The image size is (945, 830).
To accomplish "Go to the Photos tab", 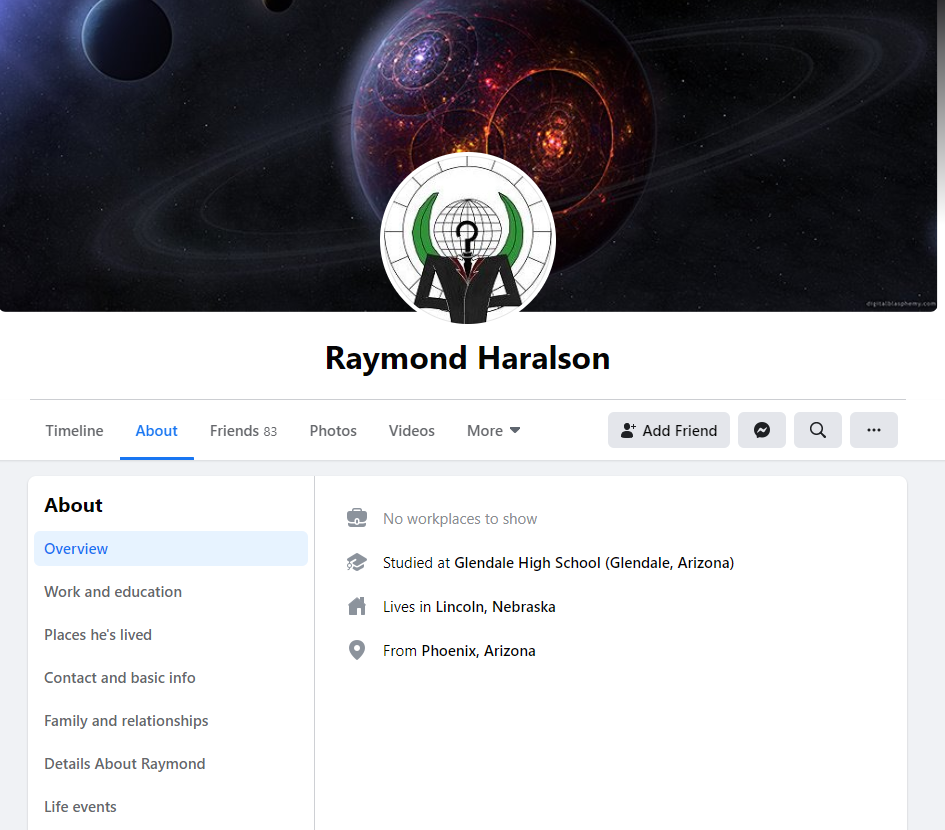I will coord(333,430).
